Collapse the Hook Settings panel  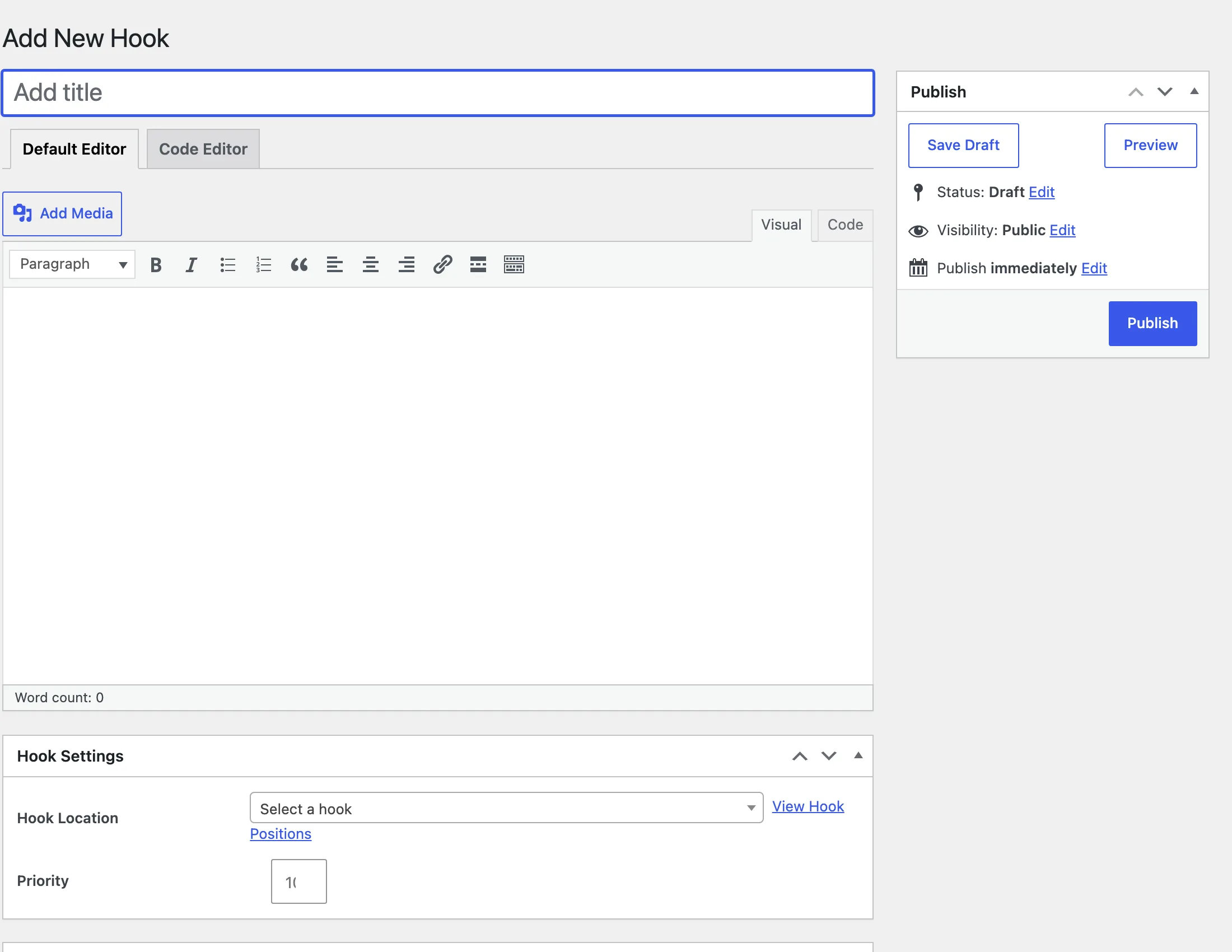[x=858, y=756]
